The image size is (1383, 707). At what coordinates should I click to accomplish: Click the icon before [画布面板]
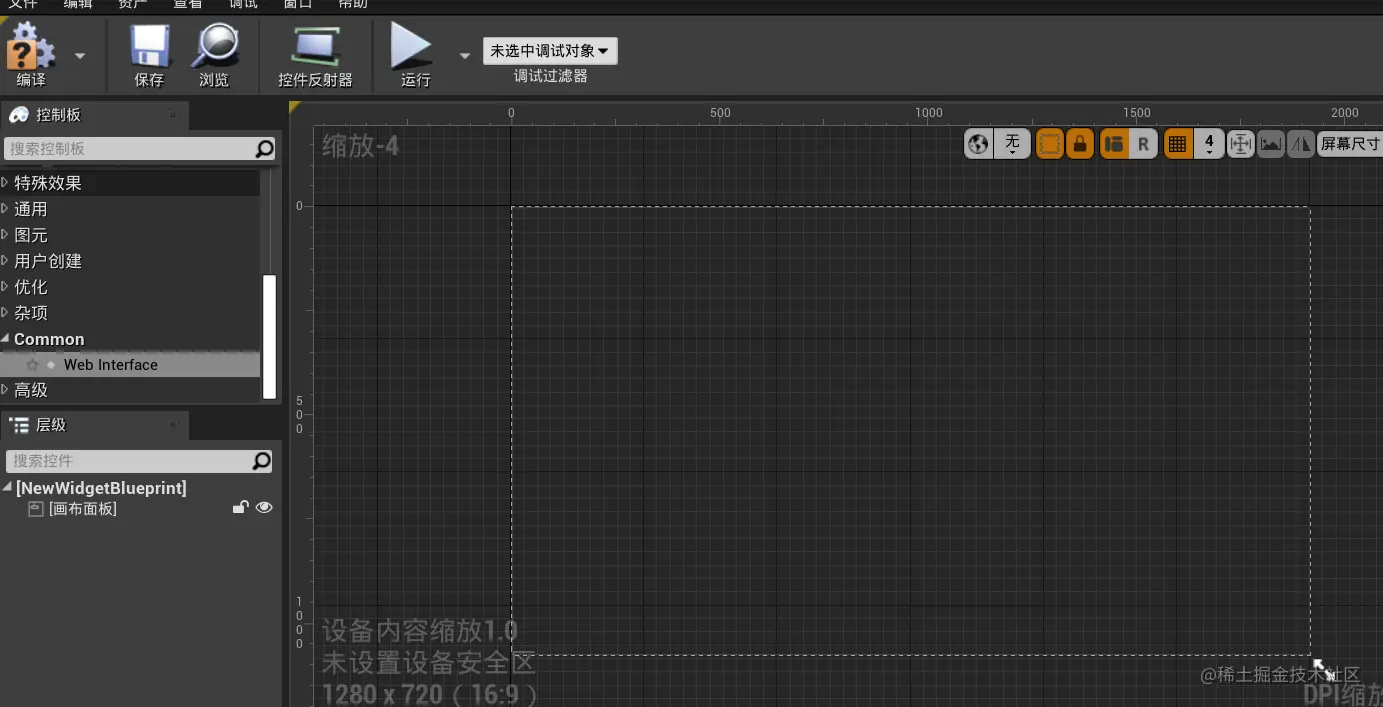(x=36, y=509)
